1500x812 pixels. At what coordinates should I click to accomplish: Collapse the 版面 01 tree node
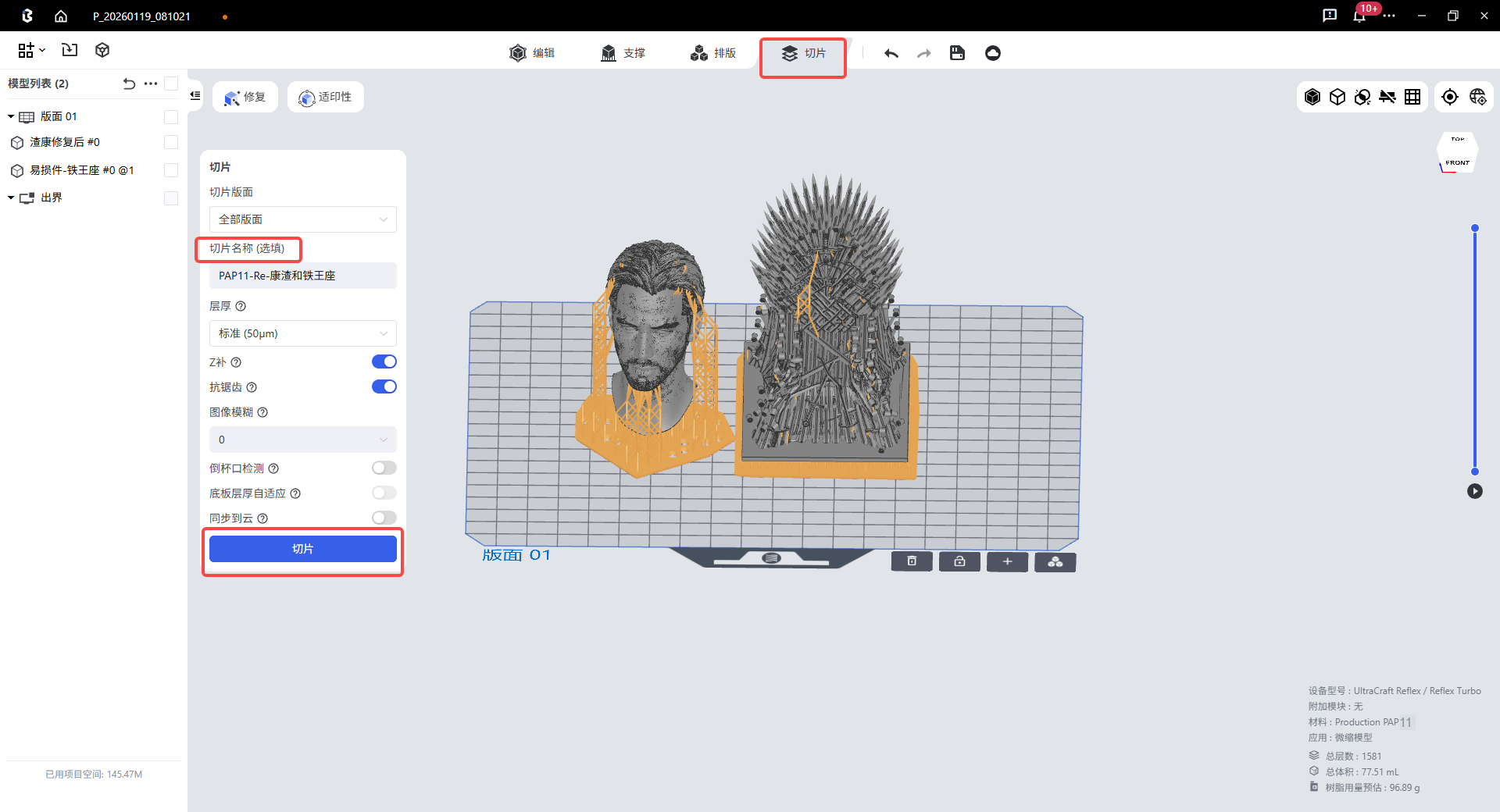click(x=11, y=116)
